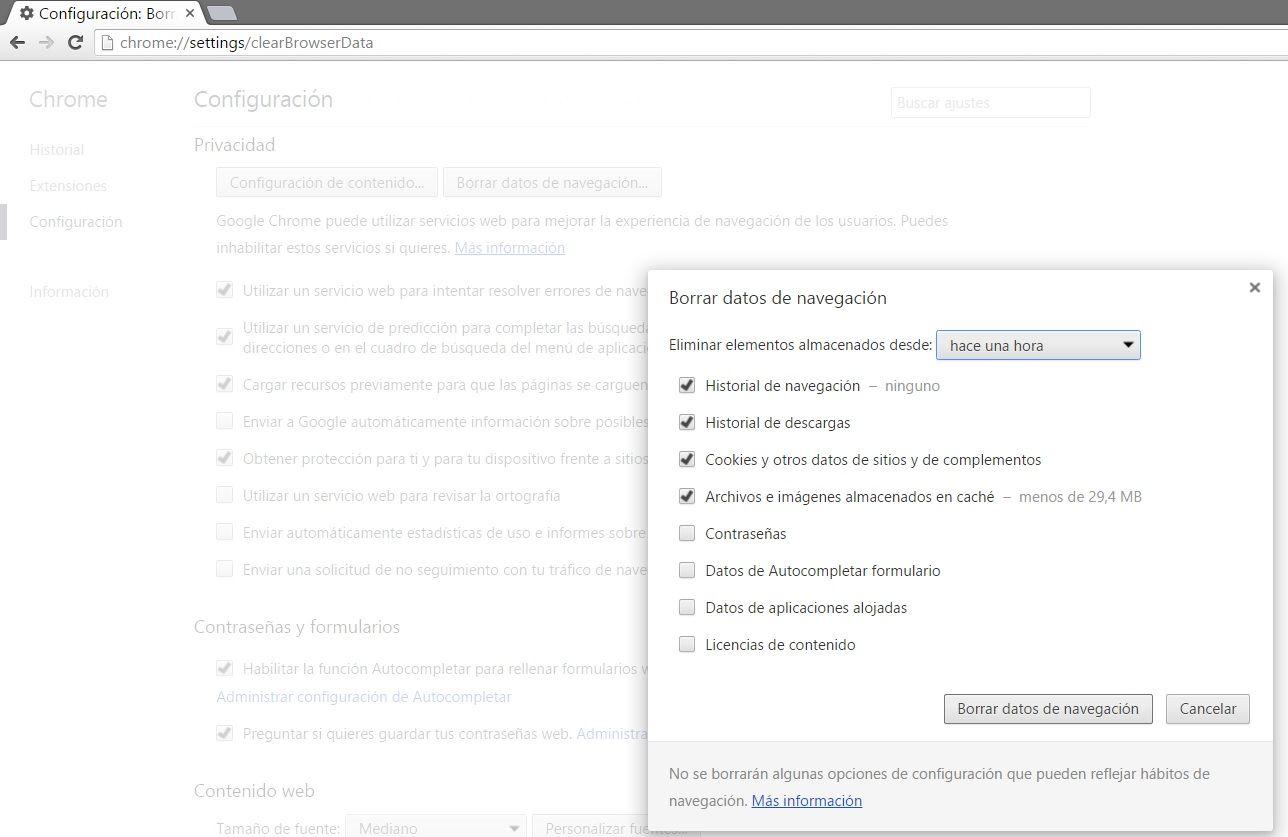This screenshot has width=1288, height=837.
Task: Close the Configuración browser tab
Action: [x=190, y=14]
